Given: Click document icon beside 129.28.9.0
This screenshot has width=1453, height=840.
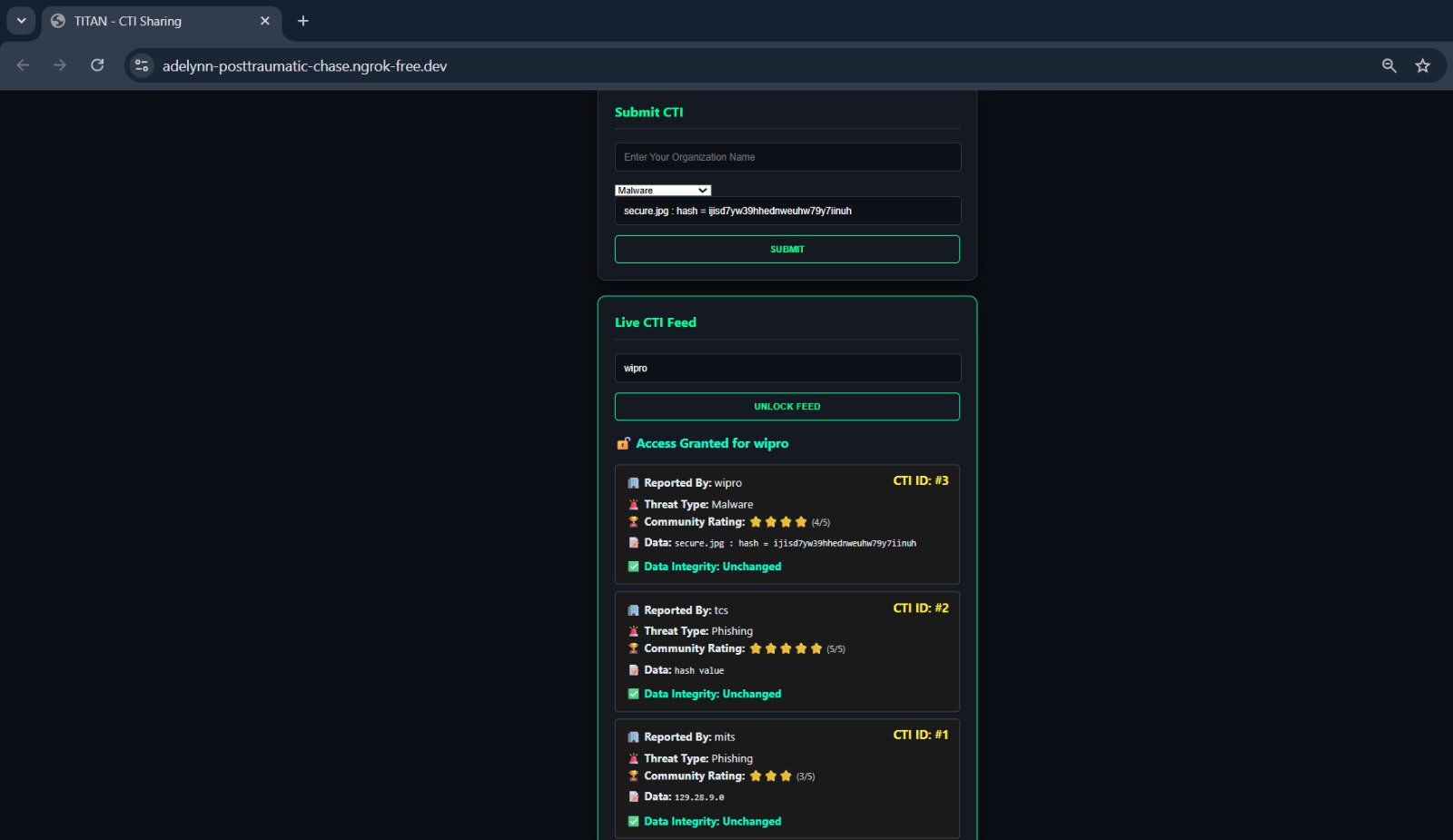Looking at the screenshot, I should point(634,797).
